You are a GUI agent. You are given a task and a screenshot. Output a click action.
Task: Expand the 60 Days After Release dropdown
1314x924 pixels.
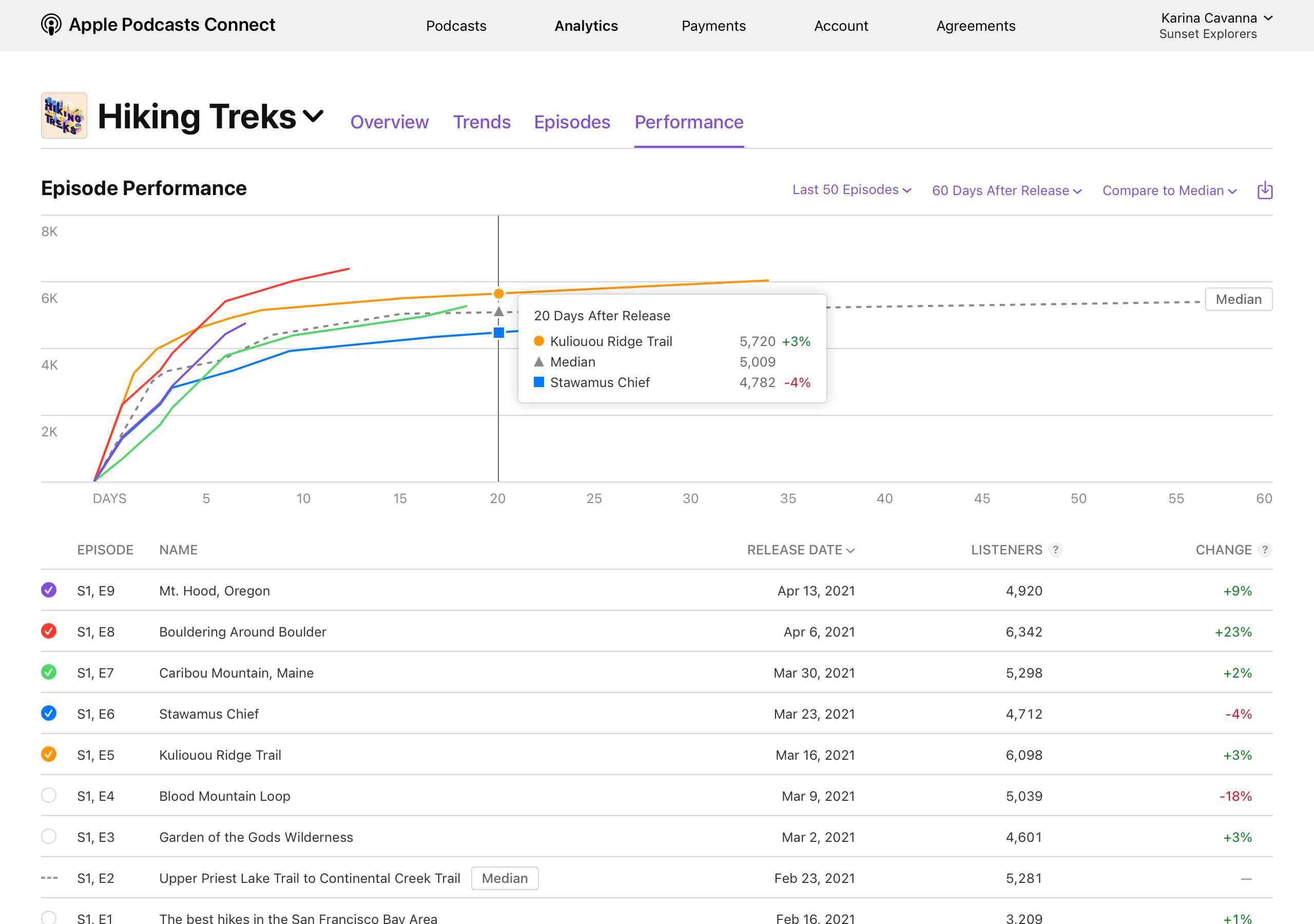pos(1006,189)
